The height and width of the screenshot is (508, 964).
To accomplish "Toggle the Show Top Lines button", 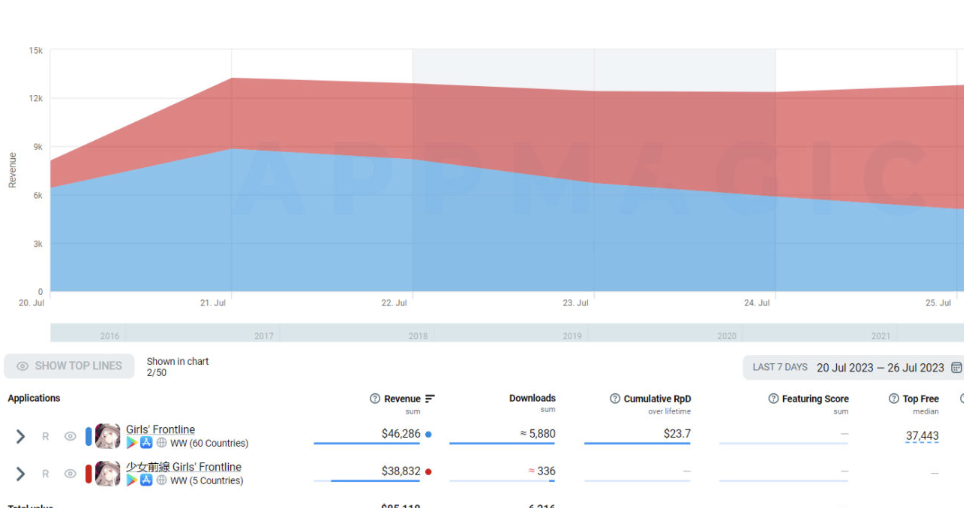I will click(x=69, y=366).
